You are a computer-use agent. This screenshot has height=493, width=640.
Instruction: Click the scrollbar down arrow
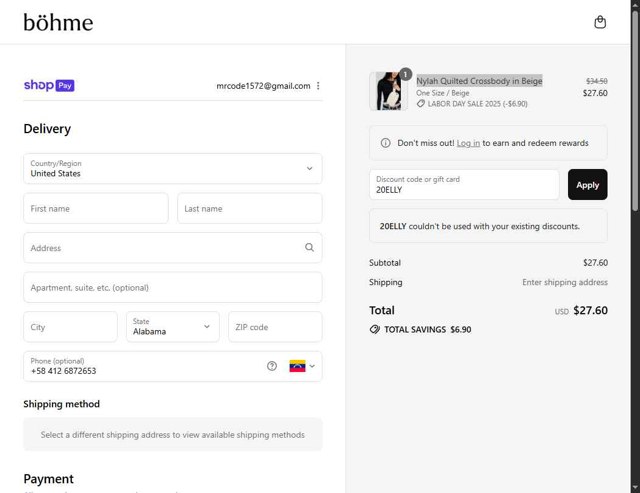pyautogui.click(x=635, y=488)
